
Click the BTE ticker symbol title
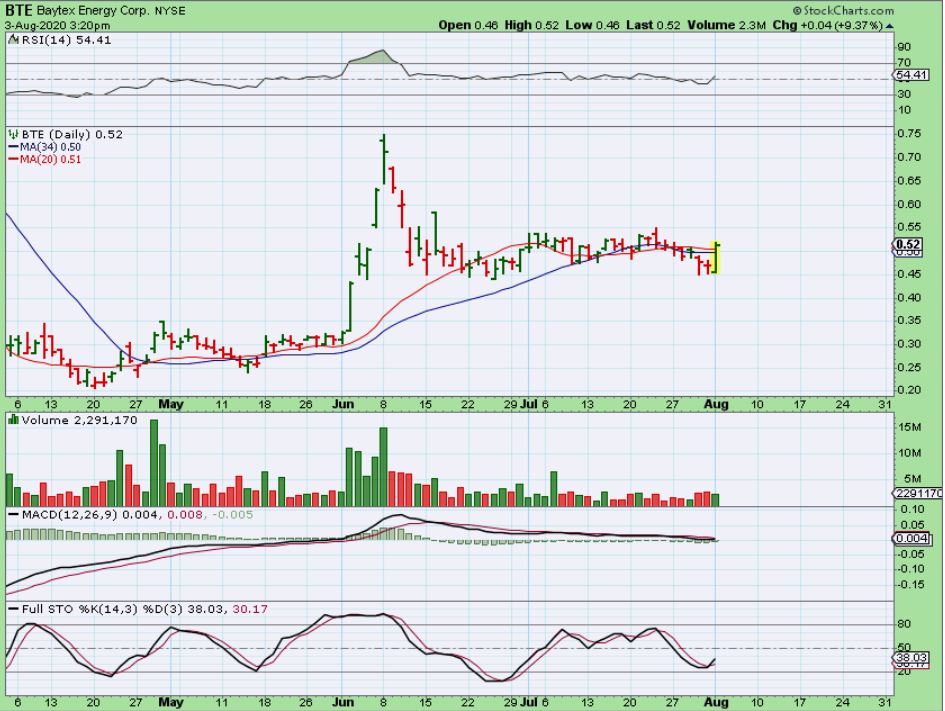coord(19,9)
